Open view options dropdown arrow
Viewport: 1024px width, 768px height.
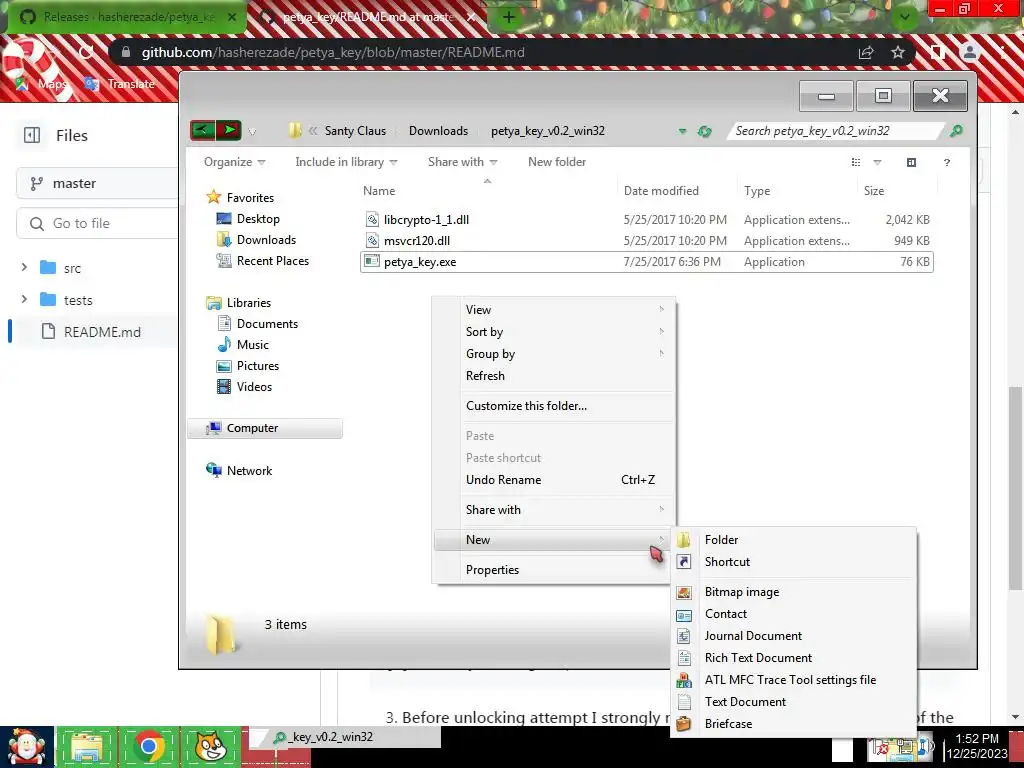tap(877, 162)
